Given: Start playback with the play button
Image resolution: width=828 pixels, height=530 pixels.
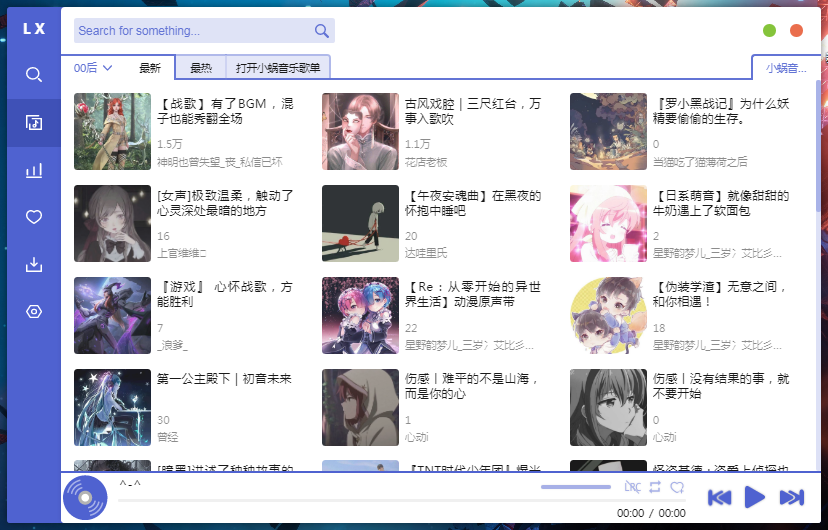Looking at the screenshot, I should click(x=755, y=497).
